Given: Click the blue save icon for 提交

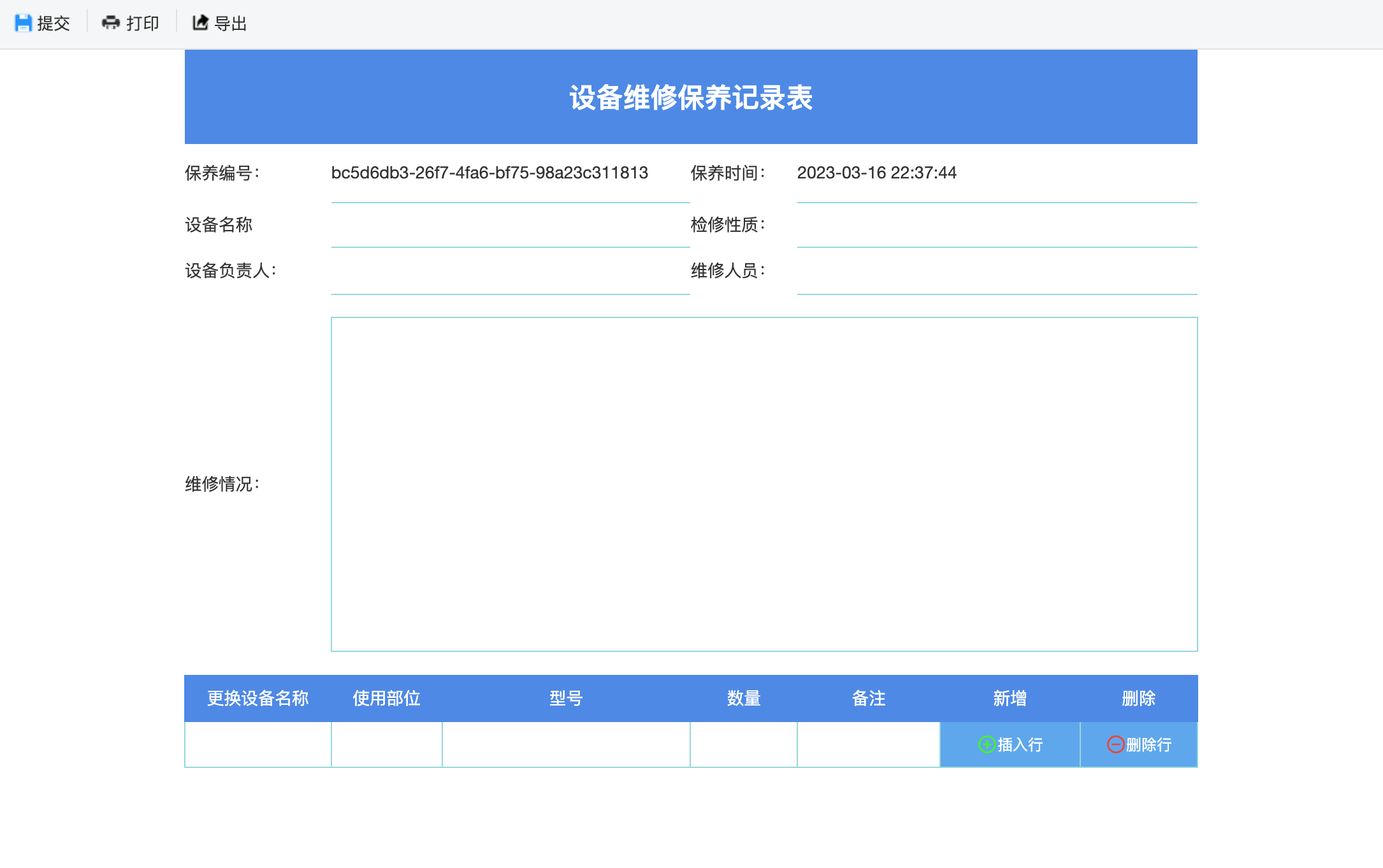Looking at the screenshot, I should click(x=23, y=24).
